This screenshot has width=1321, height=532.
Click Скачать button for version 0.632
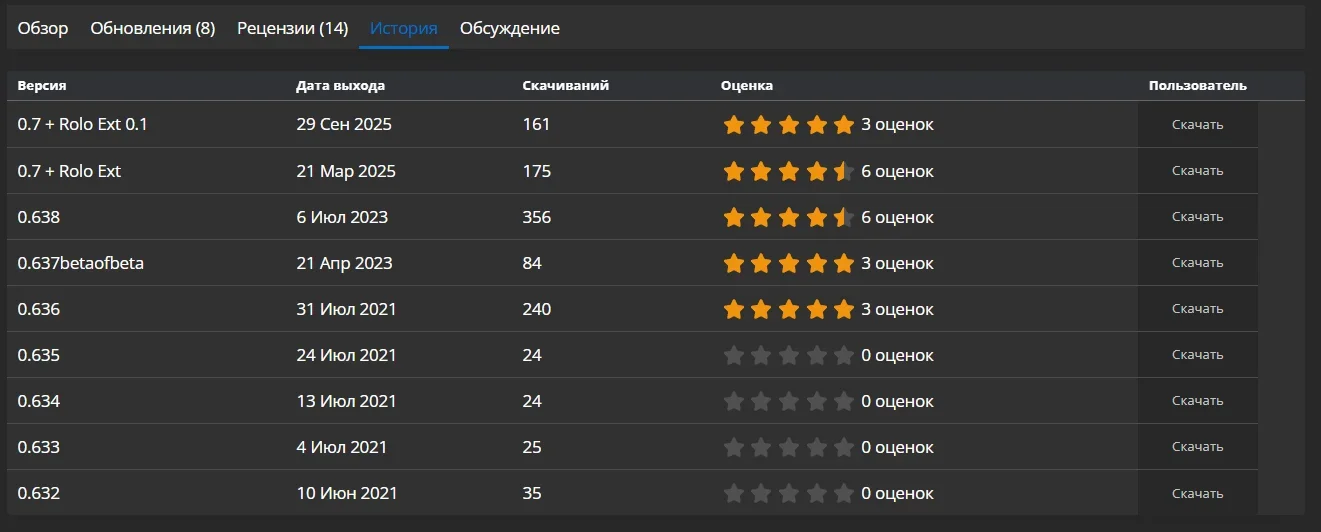coord(1197,493)
